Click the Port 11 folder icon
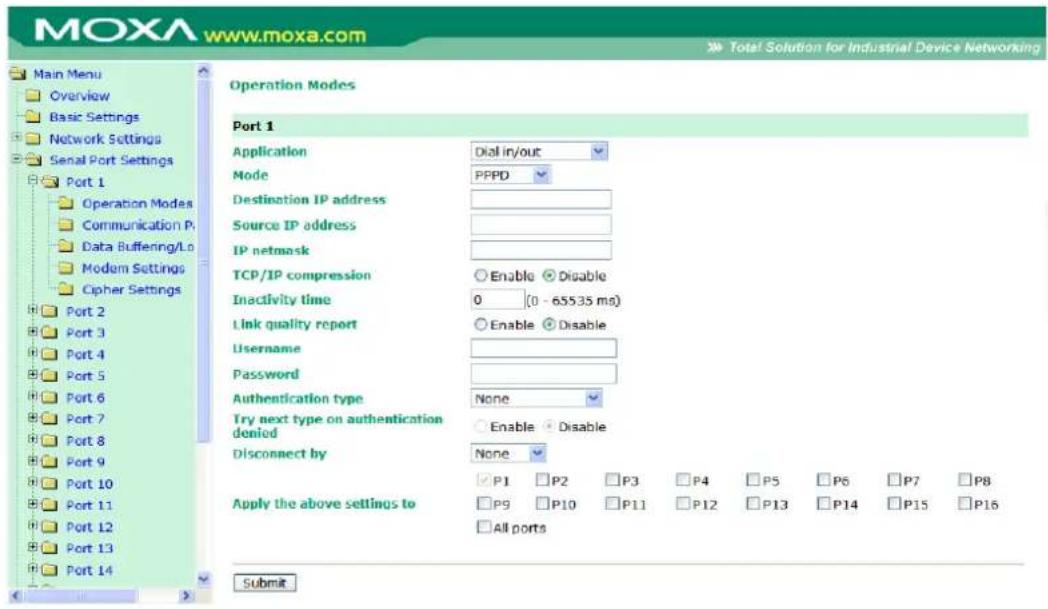1048x609 pixels. 50,505
